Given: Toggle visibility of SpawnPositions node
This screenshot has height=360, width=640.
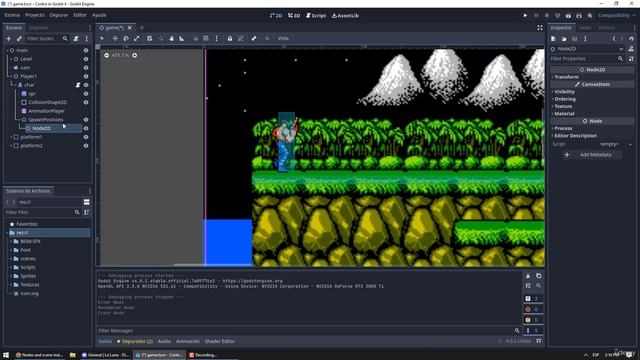Looking at the screenshot, I should point(86,120).
